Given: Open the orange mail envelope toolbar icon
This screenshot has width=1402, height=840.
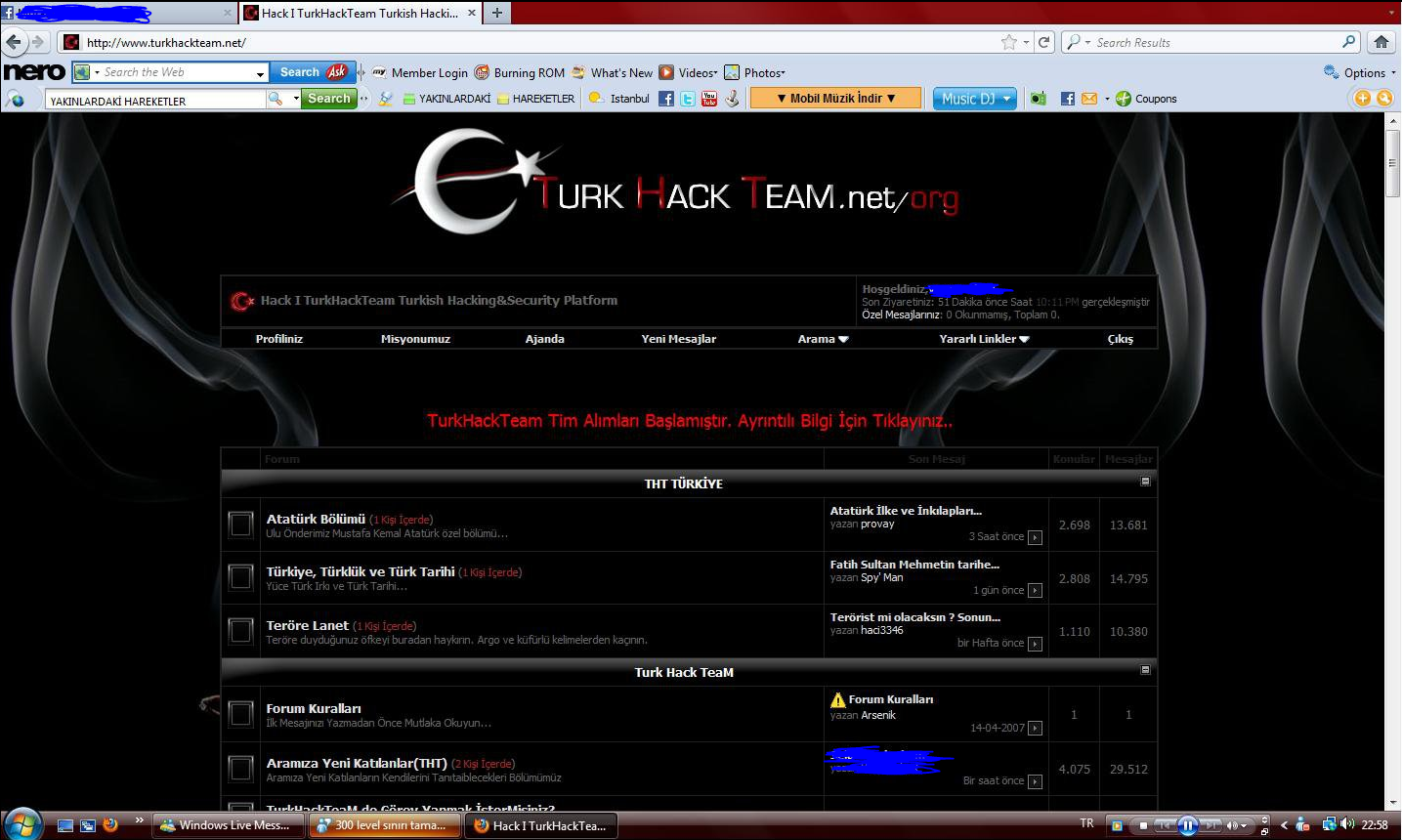Looking at the screenshot, I should [x=1089, y=99].
